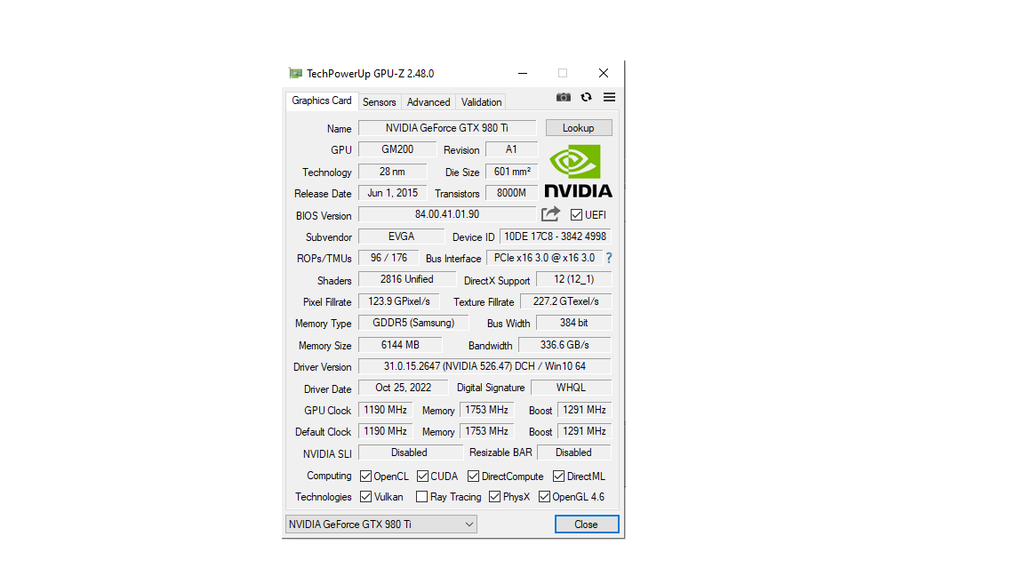Toggle the PhysX checkbox
Viewport: 1024px width, 576px height.
point(494,497)
